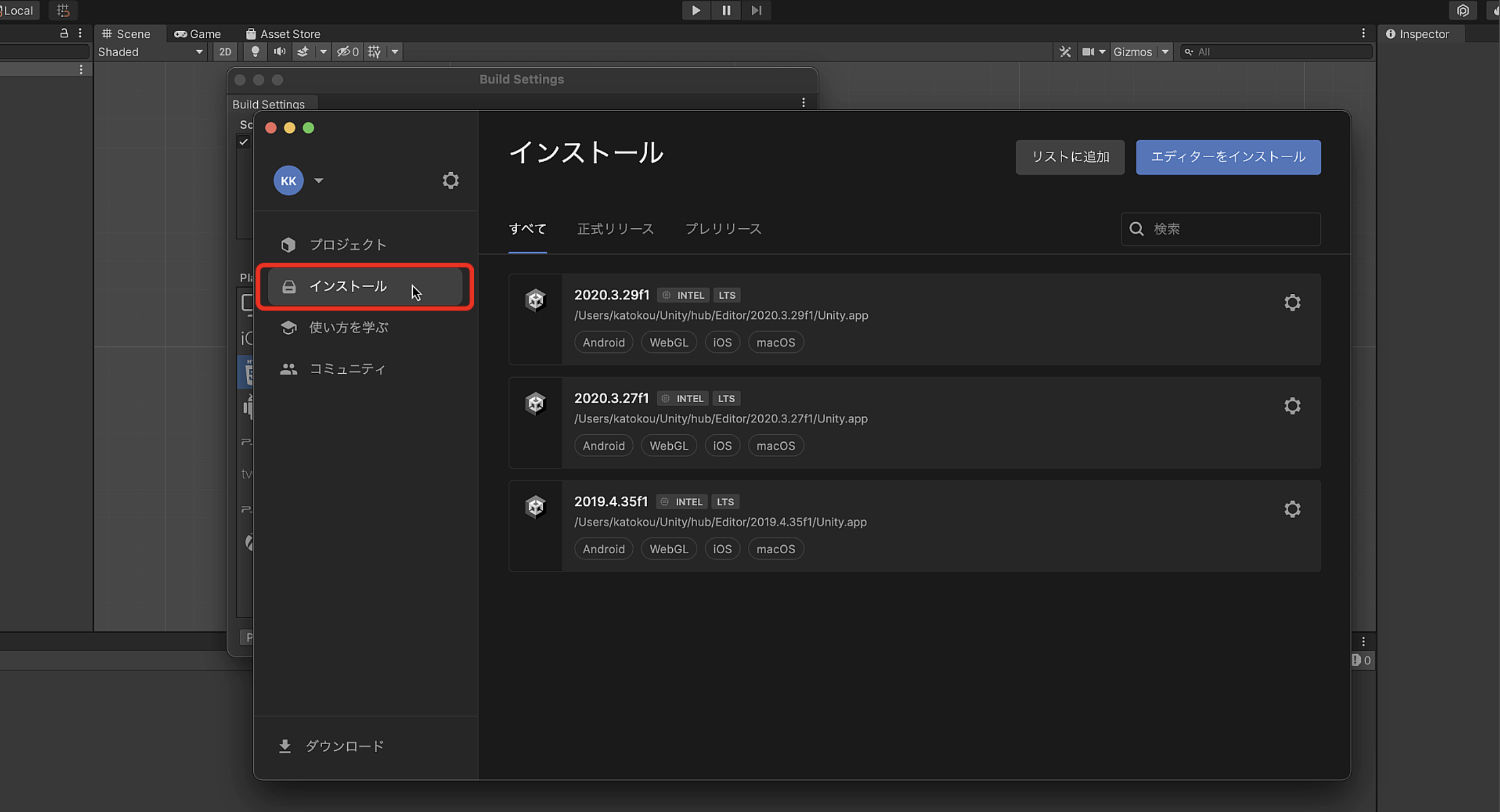
Task: Open bottom panel three-dot menu near Inspector
Action: [x=1363, y=641]
